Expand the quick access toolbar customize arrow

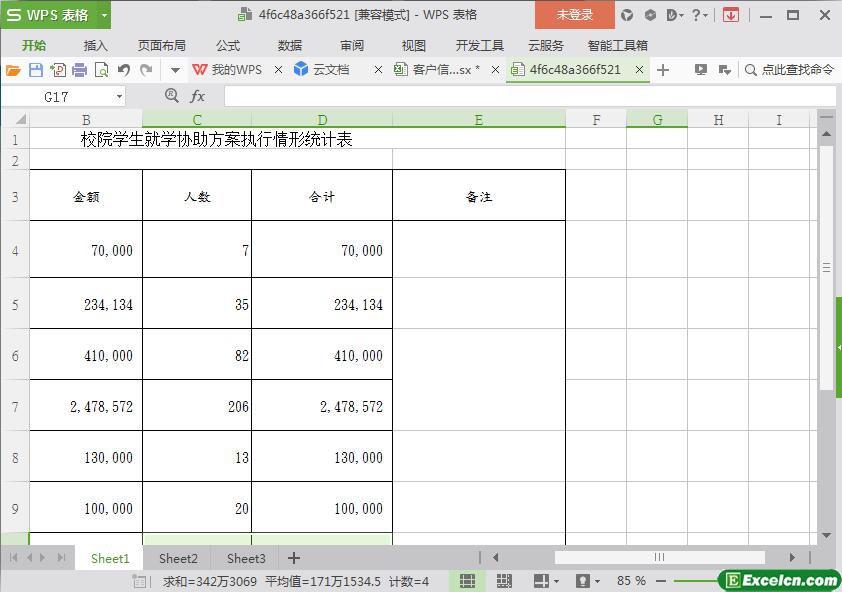pyautogui.click(x=175, y=70)
